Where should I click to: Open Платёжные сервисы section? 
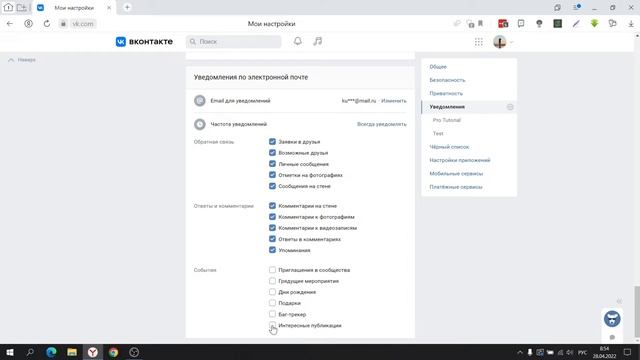pos(456,187)
